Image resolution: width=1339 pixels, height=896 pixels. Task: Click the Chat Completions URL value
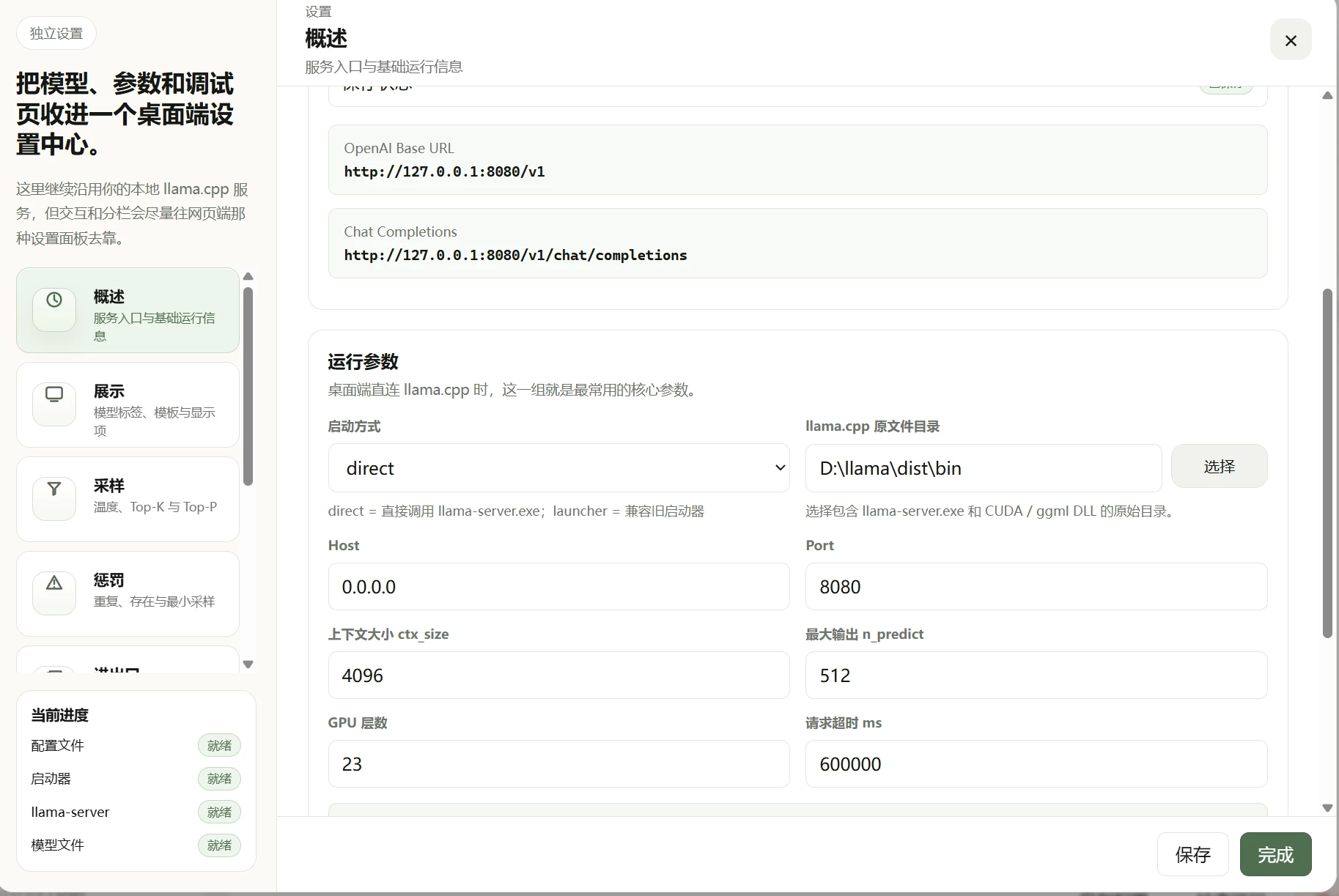[515, 255]
